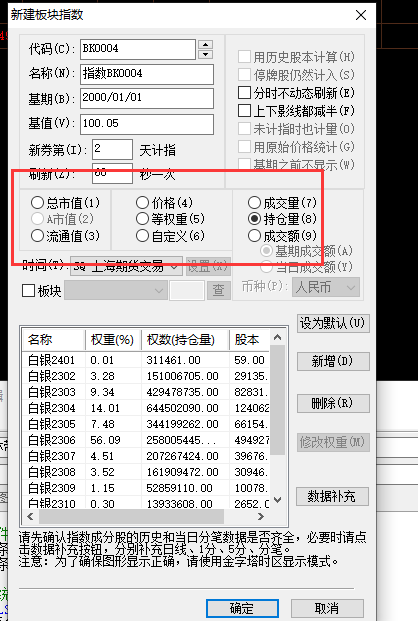
Task: Click the 代码 spinner up arrow
Action: 205,45
